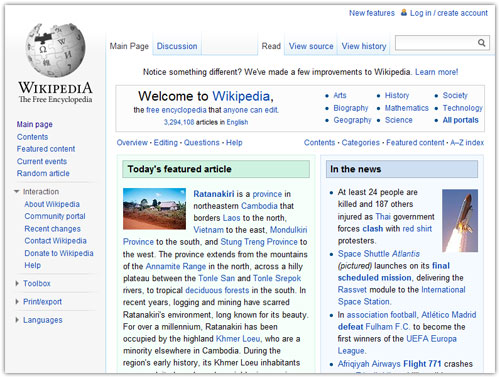Open the deciduous forests link

coord(217,290)
